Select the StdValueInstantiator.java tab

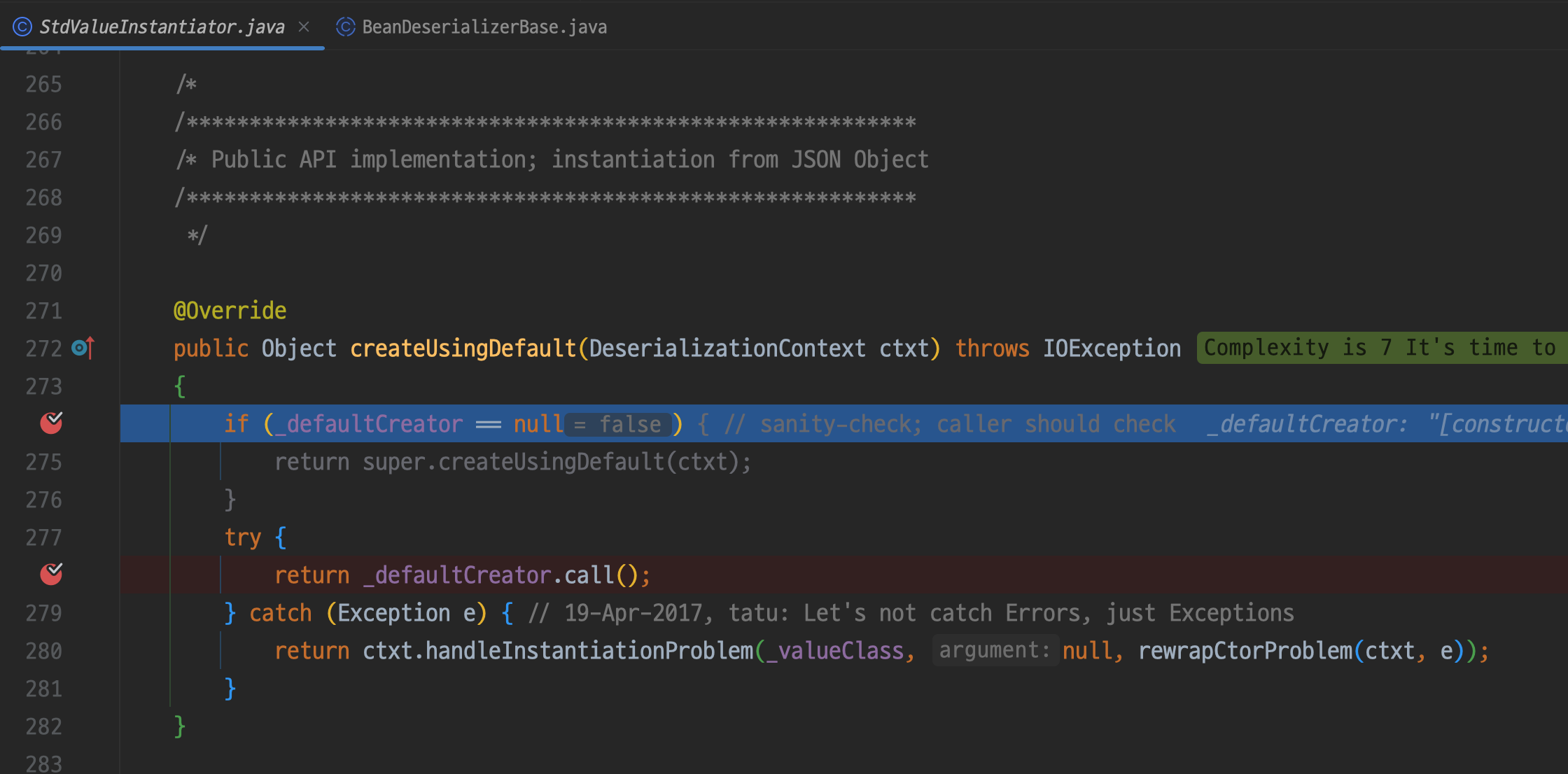pos(162,27)
